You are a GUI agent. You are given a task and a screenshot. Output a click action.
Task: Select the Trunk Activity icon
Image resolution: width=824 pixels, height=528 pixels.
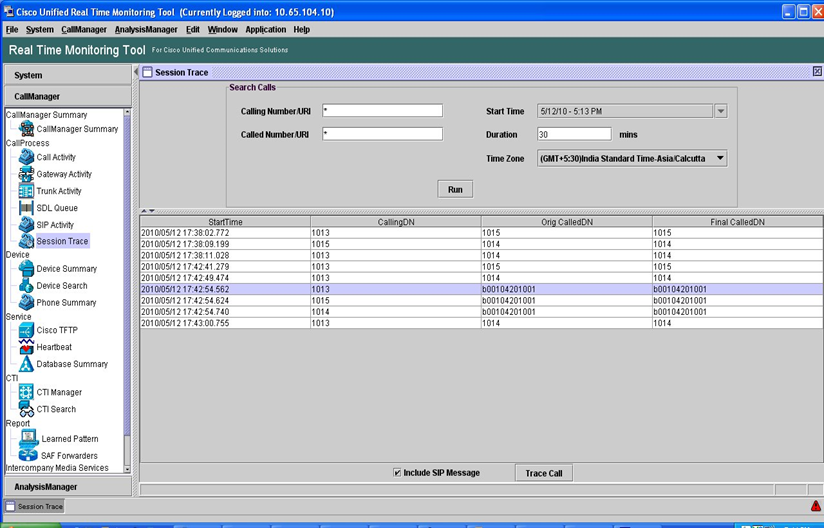click(x=26, y=191)
